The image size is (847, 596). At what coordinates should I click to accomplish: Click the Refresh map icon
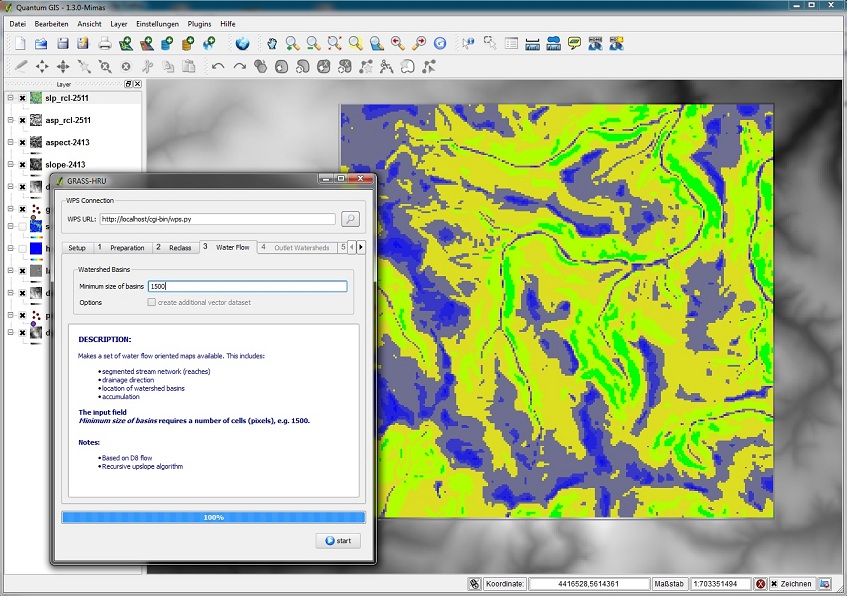tap(439, 43)
